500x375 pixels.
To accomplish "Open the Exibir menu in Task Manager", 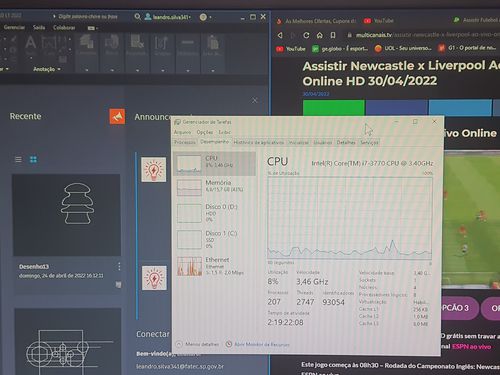I will pos(224,132).
